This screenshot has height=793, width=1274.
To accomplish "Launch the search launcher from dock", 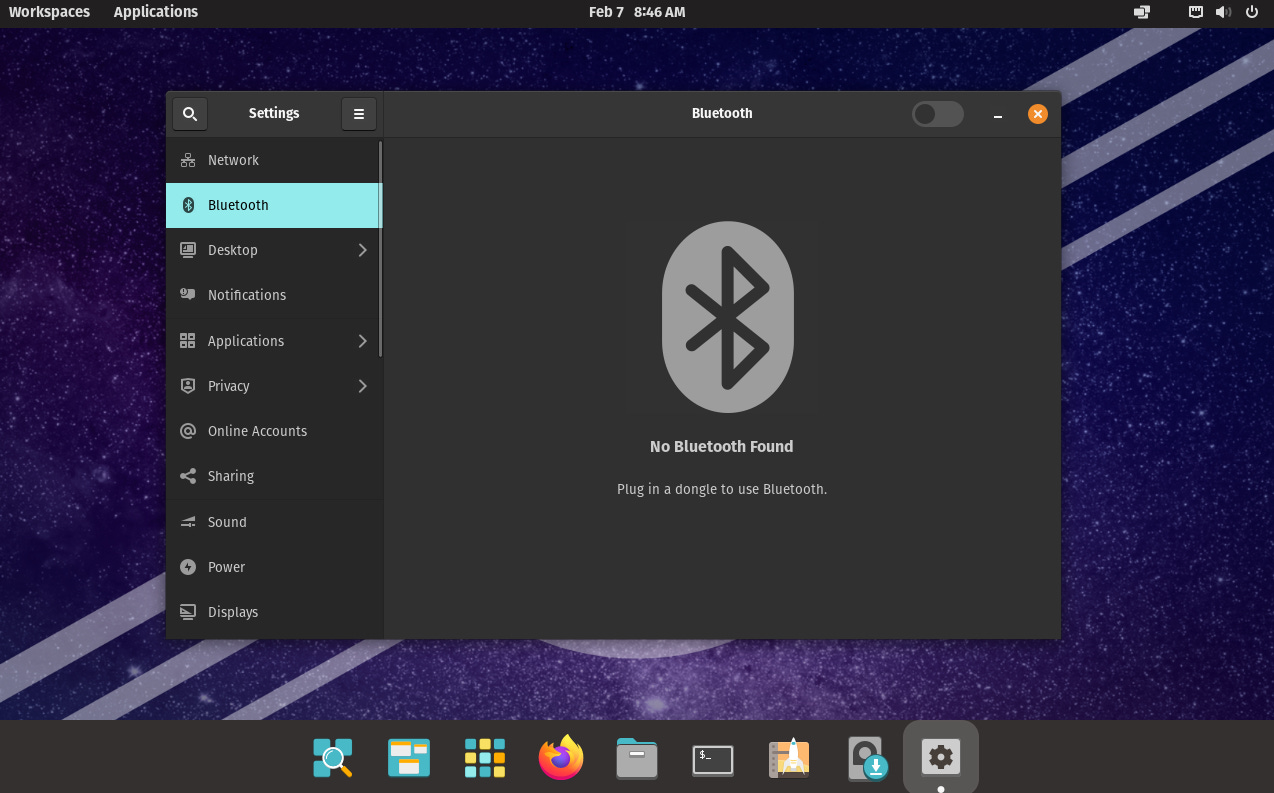I will point(333,758).
